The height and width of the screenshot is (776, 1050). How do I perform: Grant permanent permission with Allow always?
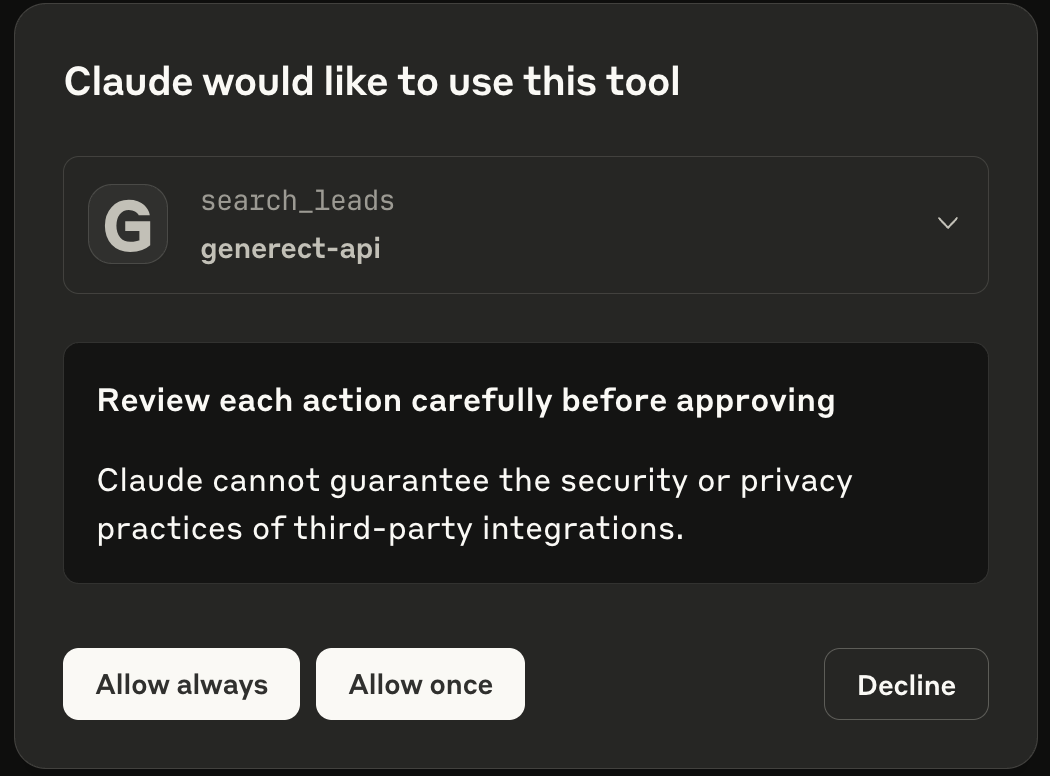[x=181, y=684]
